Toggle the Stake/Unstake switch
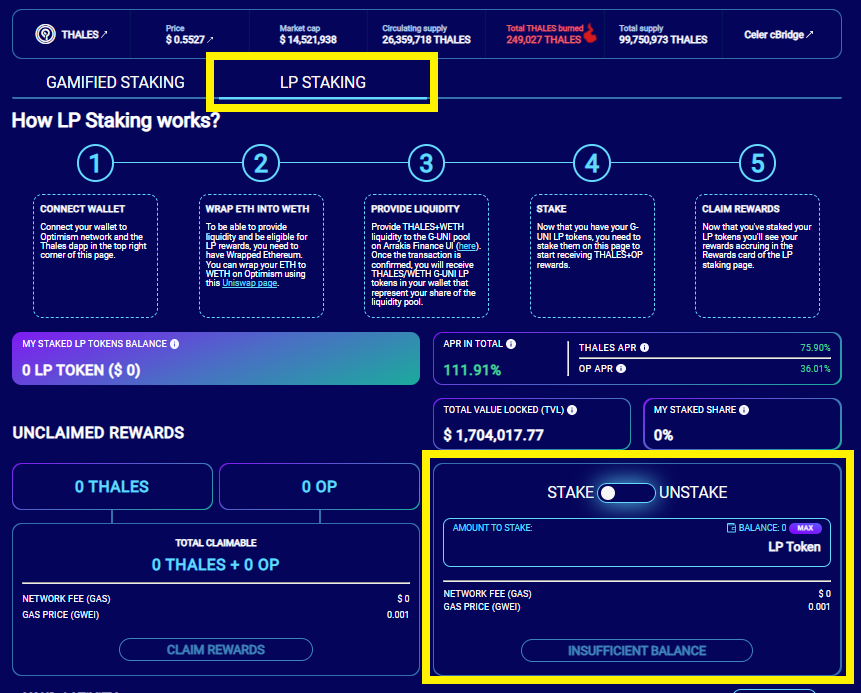The image size is (861, 693). point(626,493)
